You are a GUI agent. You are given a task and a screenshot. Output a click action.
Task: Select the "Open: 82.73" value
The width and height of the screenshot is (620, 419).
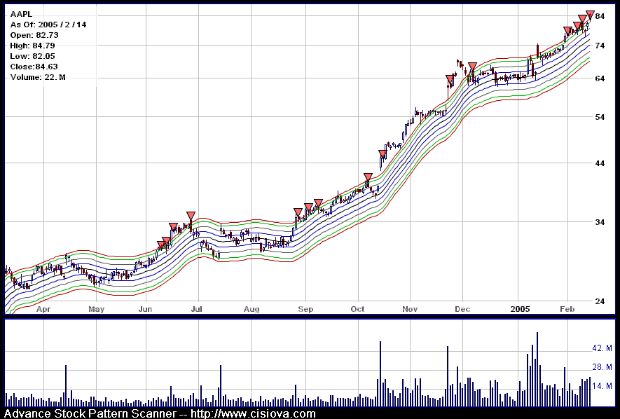point(34,35)
